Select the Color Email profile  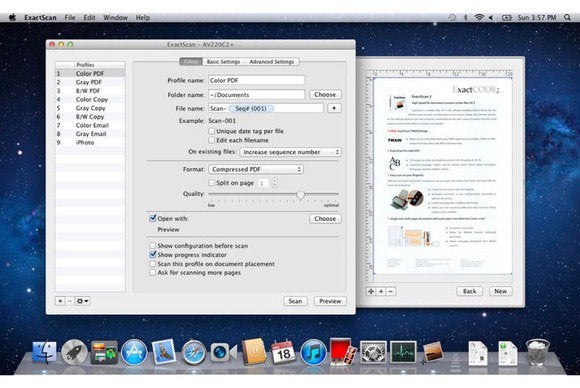90,125
